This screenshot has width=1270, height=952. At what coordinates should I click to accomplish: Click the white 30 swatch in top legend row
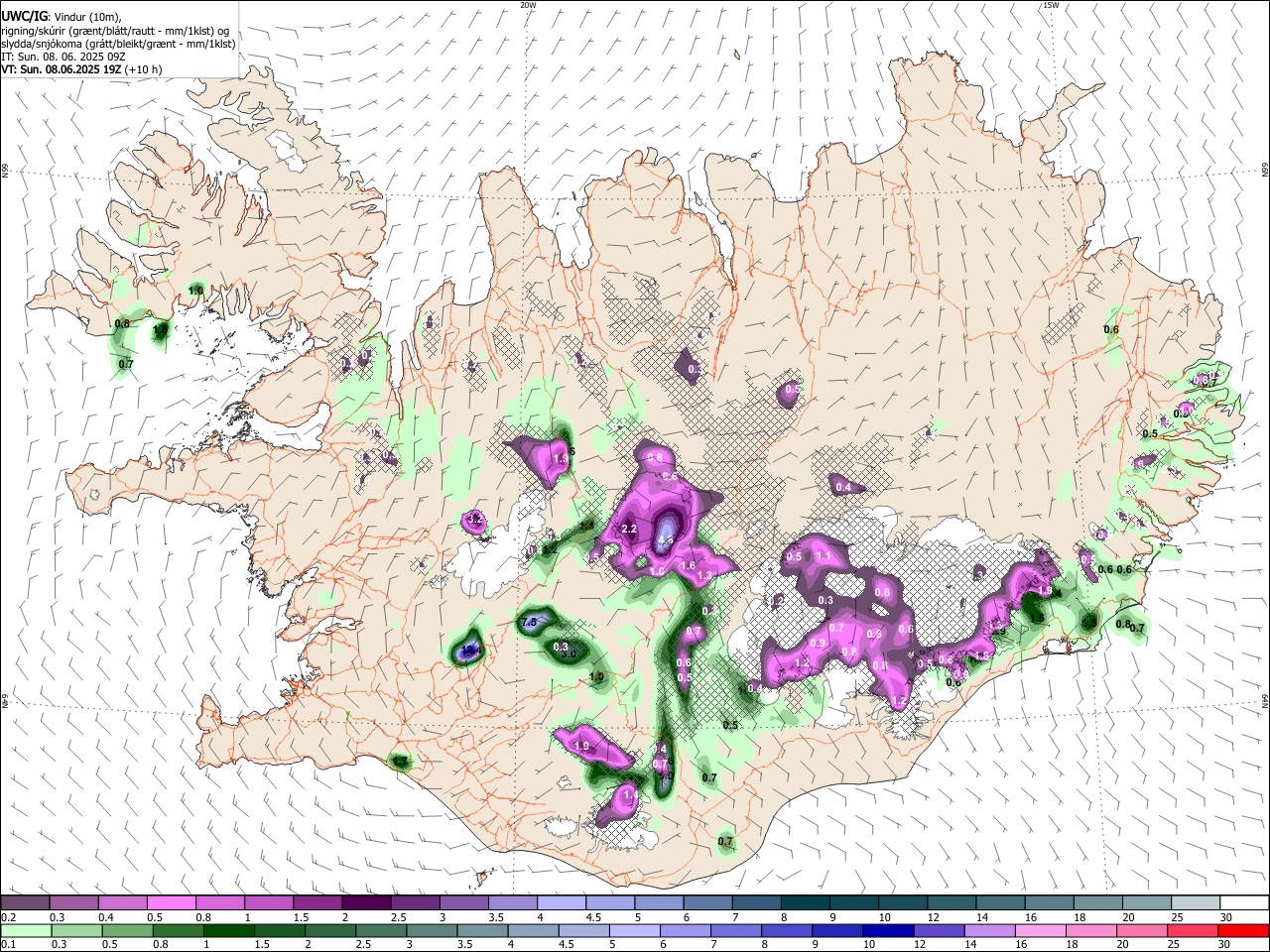point(1245,902)
